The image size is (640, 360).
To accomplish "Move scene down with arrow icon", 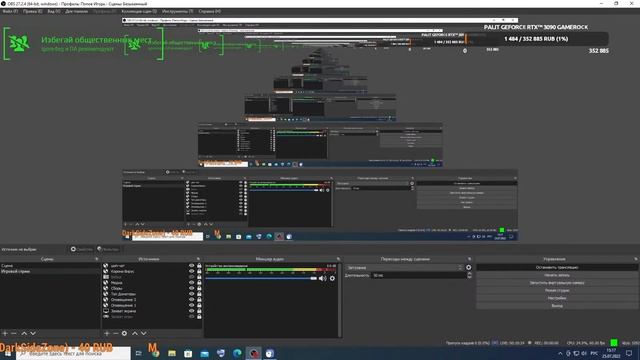I will (33, 333).
